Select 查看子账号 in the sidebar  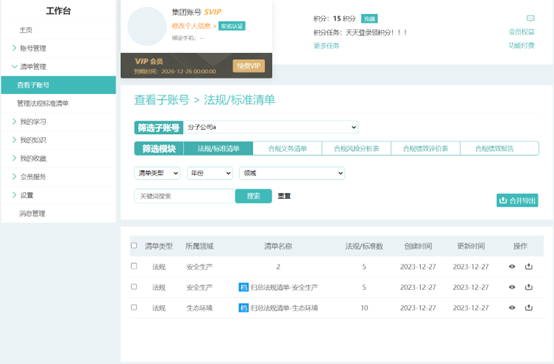(x=58, y=85)
